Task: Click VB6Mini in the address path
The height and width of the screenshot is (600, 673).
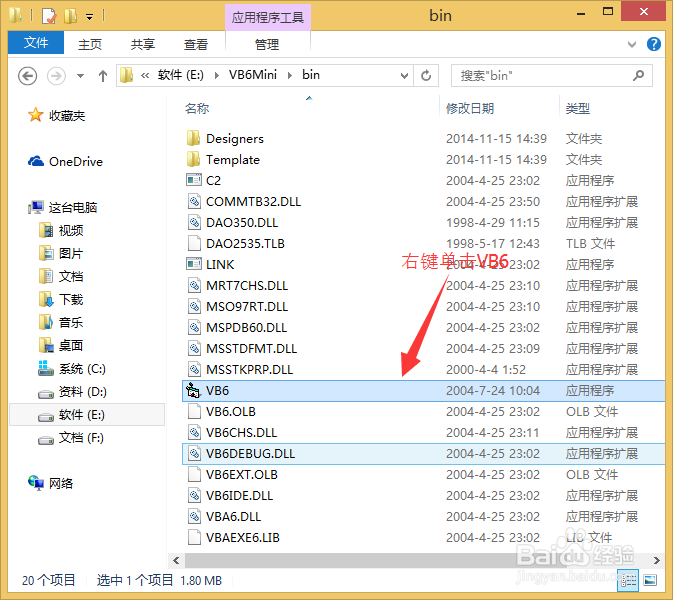Action: (253, 75)
